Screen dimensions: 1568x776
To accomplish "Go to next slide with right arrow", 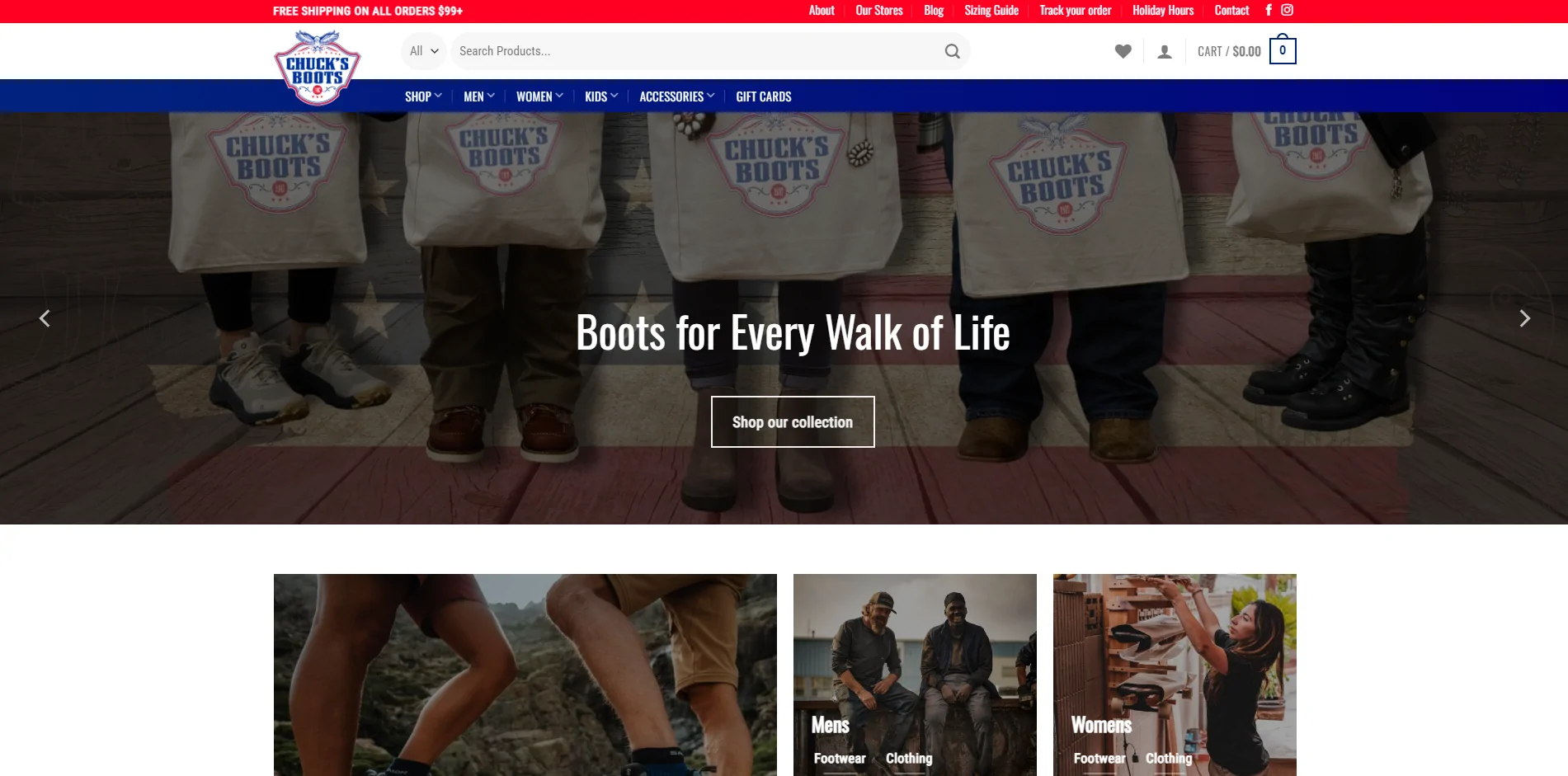I will tap(1524, 318).
